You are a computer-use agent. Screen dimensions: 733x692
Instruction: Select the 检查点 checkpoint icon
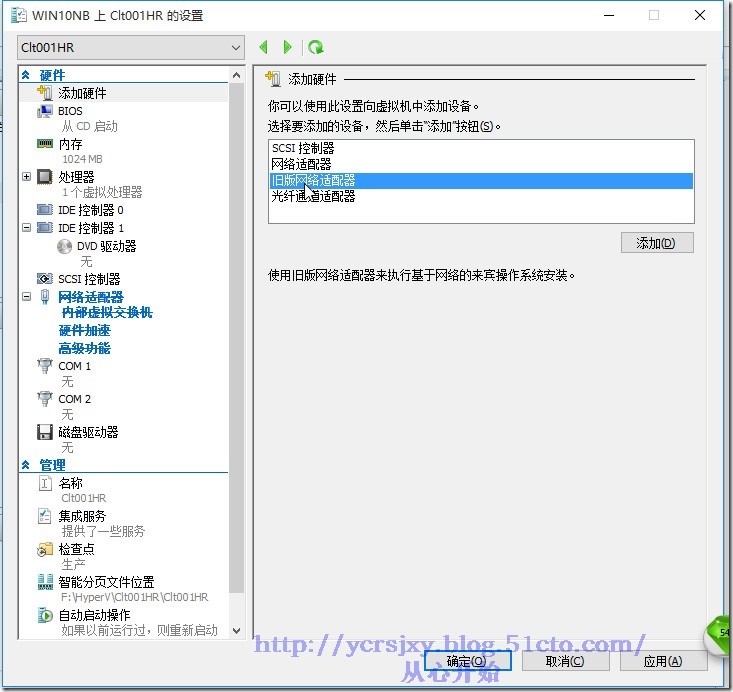[45, 549]
